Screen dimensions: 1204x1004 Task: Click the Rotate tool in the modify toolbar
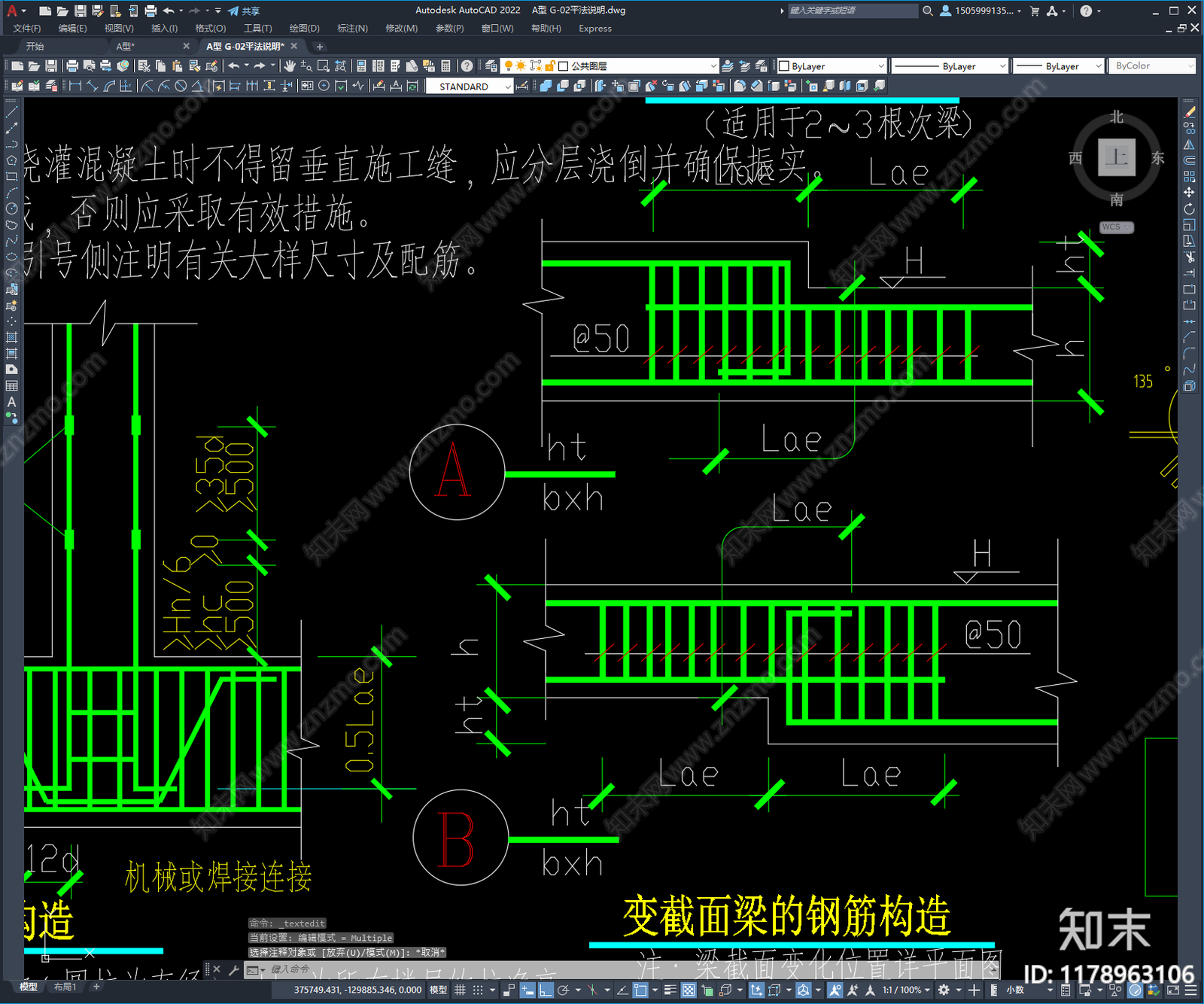(1189, 208)
